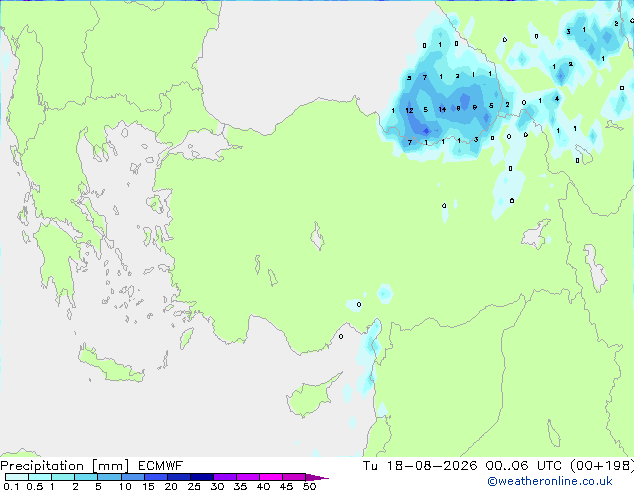The image size is (634, 490).
Task: Click the '50' legend scale label
Action: tap(309, 486)
